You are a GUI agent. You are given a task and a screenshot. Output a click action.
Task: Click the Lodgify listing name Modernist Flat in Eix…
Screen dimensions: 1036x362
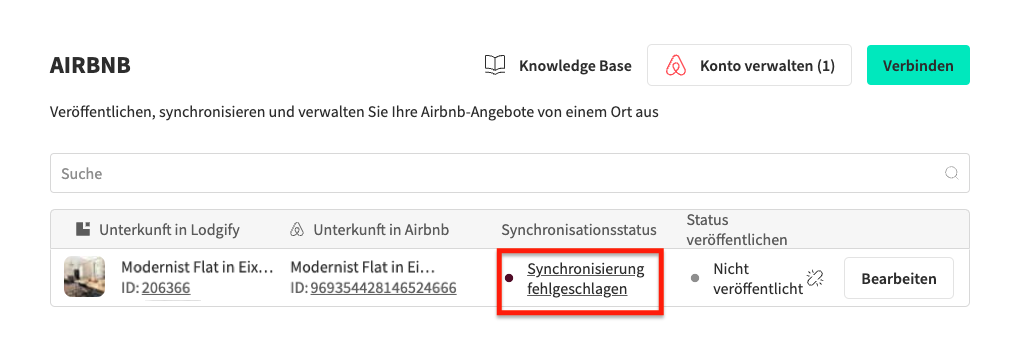pyautogui.click(x=197, y=268)
